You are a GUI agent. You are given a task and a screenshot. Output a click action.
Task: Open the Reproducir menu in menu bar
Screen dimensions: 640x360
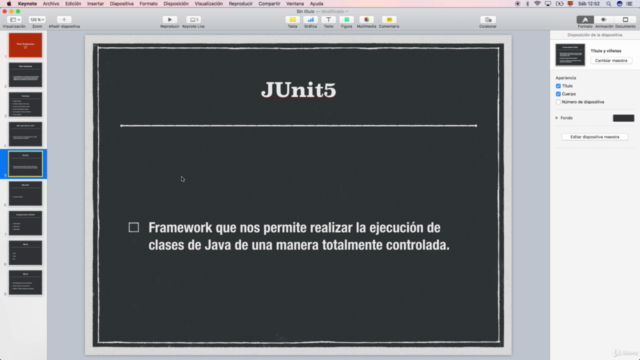point(240,4)
